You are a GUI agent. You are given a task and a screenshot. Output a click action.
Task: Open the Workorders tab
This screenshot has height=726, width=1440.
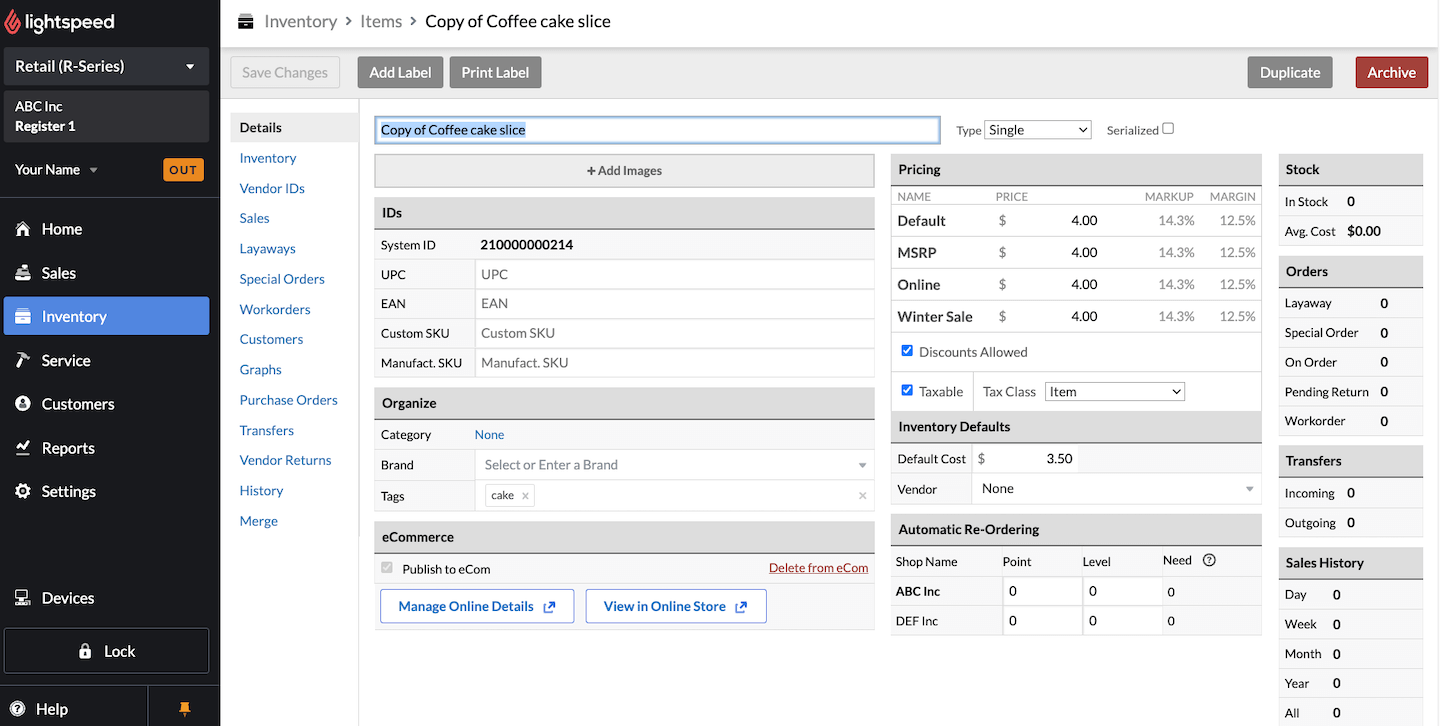point(275,309)
